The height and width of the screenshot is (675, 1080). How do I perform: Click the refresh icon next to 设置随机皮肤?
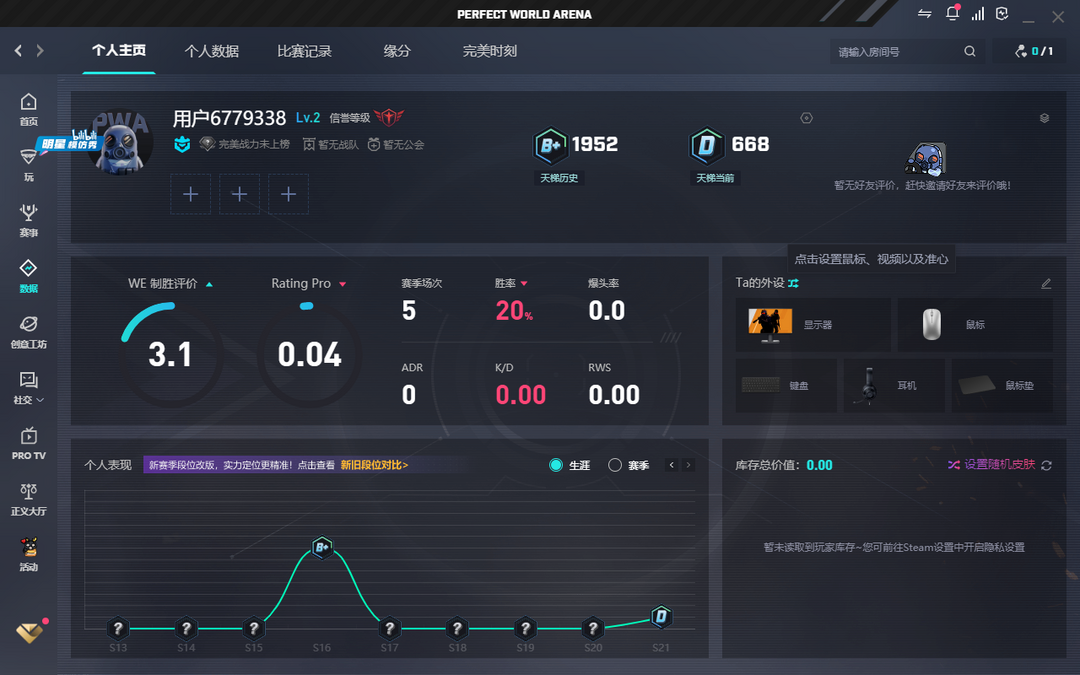click(x=1046, y=466)
